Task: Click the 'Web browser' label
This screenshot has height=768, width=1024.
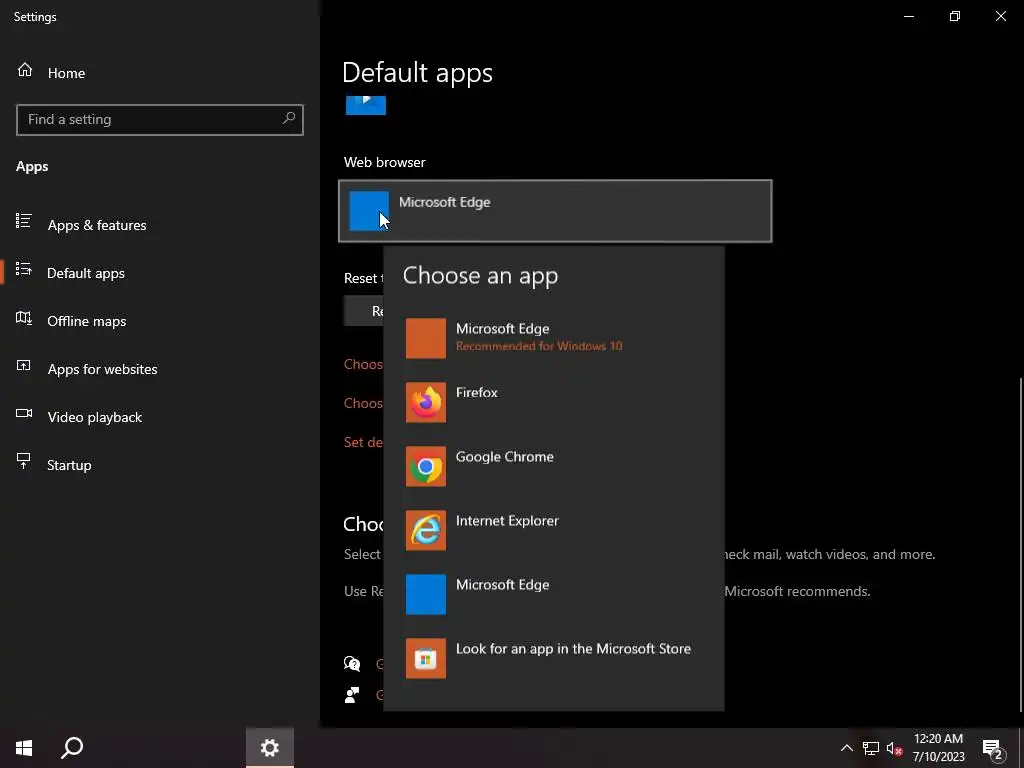Action: pyautogui.click(x=385, y=162)
